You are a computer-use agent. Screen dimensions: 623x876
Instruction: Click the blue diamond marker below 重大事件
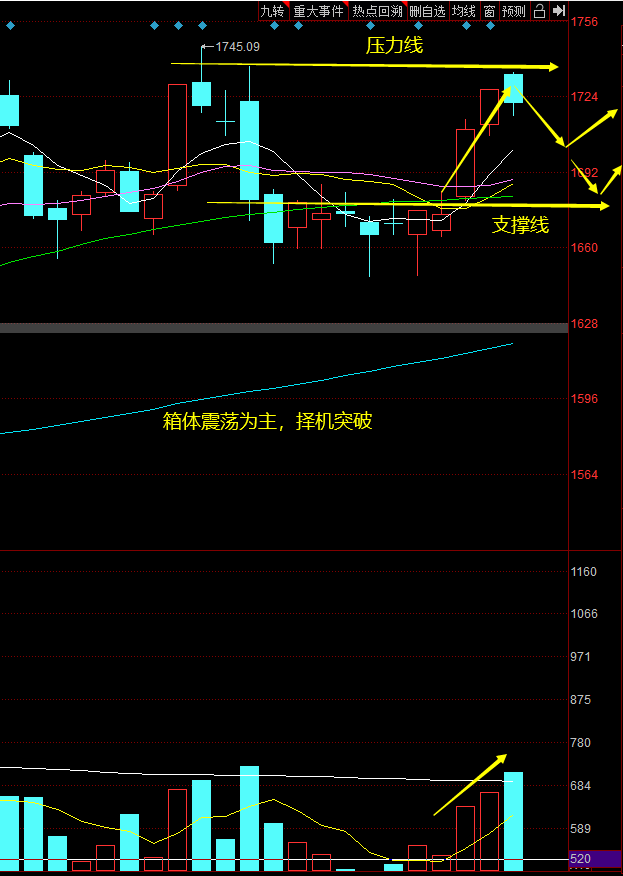click(x=298, y=26)
